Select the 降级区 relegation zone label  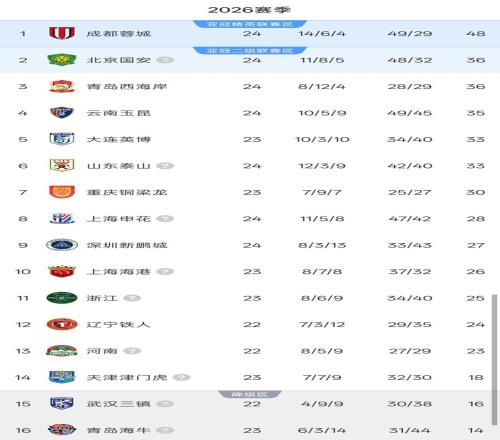(250, 394)
